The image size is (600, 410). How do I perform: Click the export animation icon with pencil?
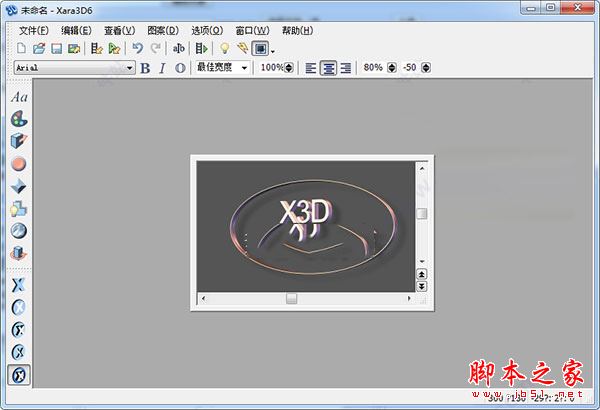96,49
